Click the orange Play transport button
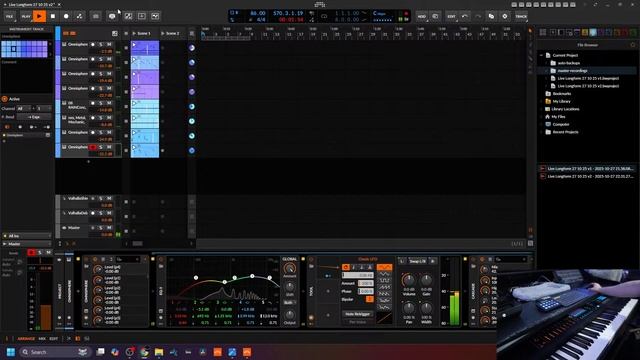Viewport: 640px width, 360px height. click(x=39, y=16)
